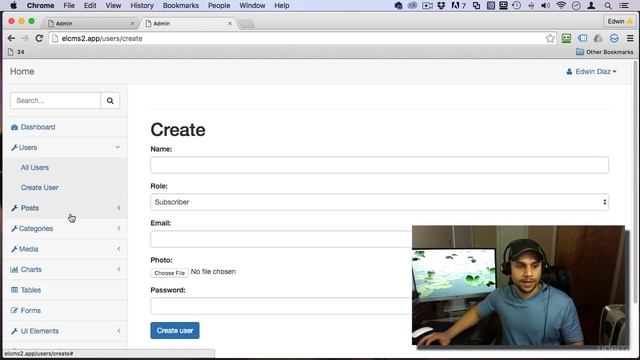This screenshot has width=640, height=360.
Task: Click the Wi-Fi icon in menu bar
Action: coord(561,5)
